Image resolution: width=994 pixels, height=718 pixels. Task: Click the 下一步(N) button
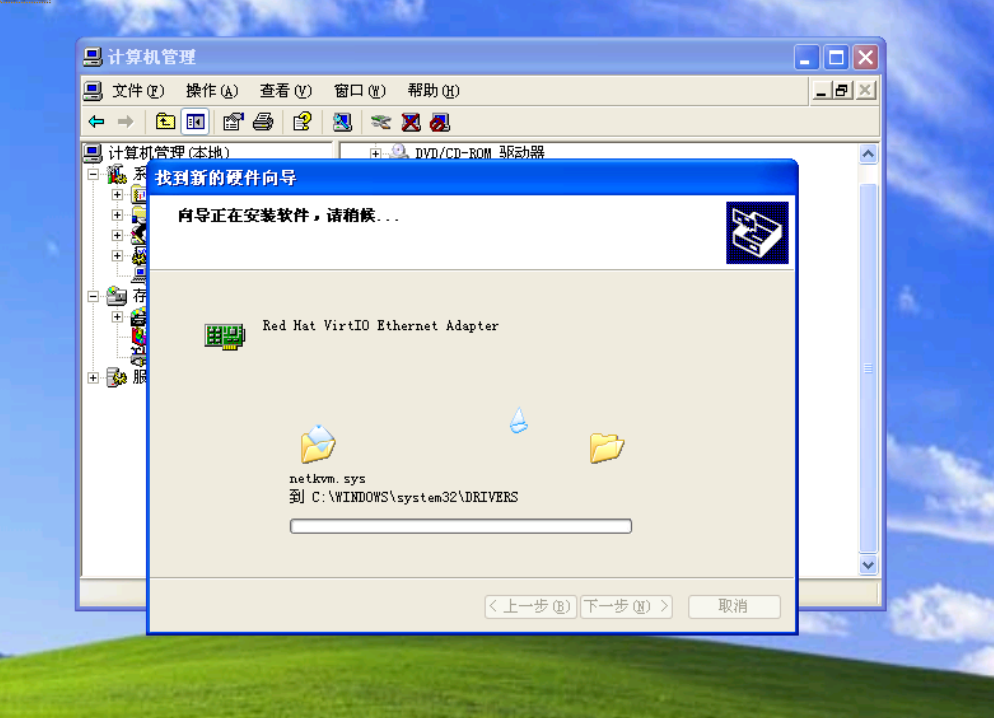(626, 606)
